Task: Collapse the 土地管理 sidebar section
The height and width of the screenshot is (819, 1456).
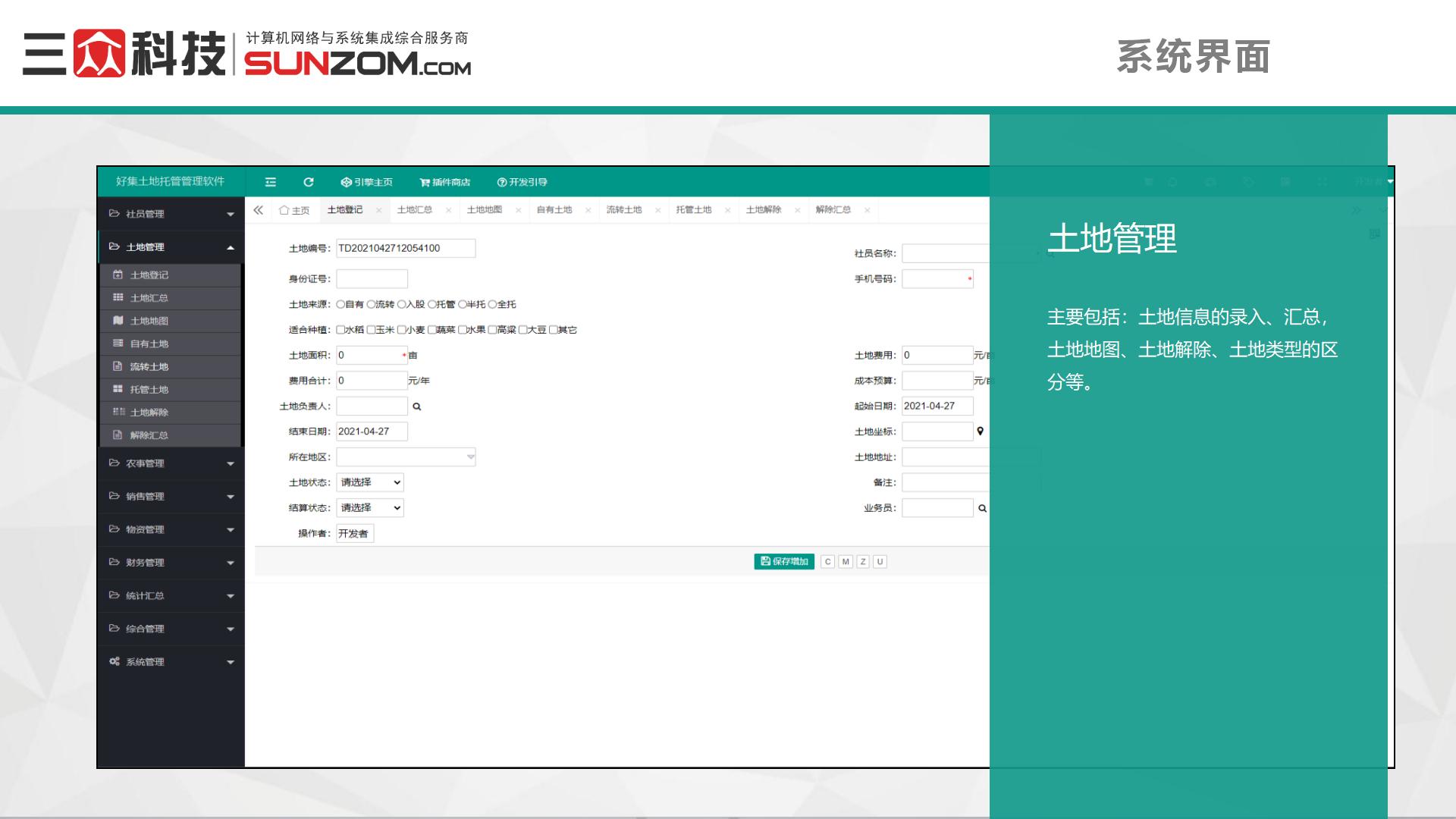Action: 171,246
